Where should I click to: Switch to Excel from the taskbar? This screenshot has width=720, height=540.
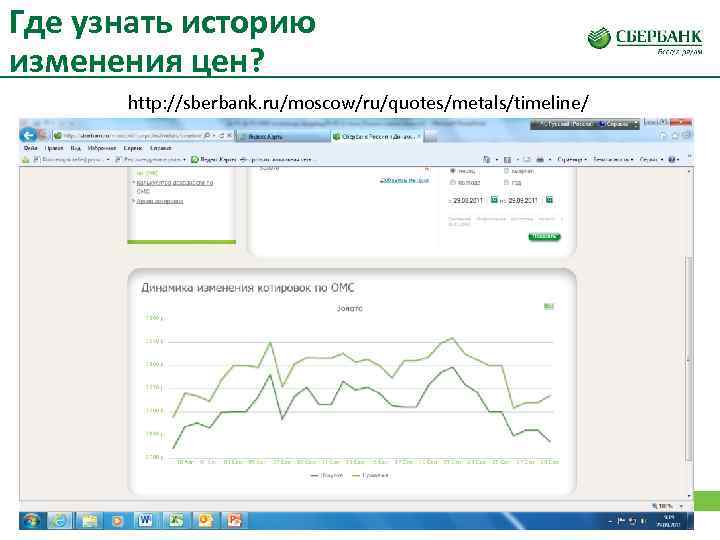pyautogui.click(x=175, y=521)
